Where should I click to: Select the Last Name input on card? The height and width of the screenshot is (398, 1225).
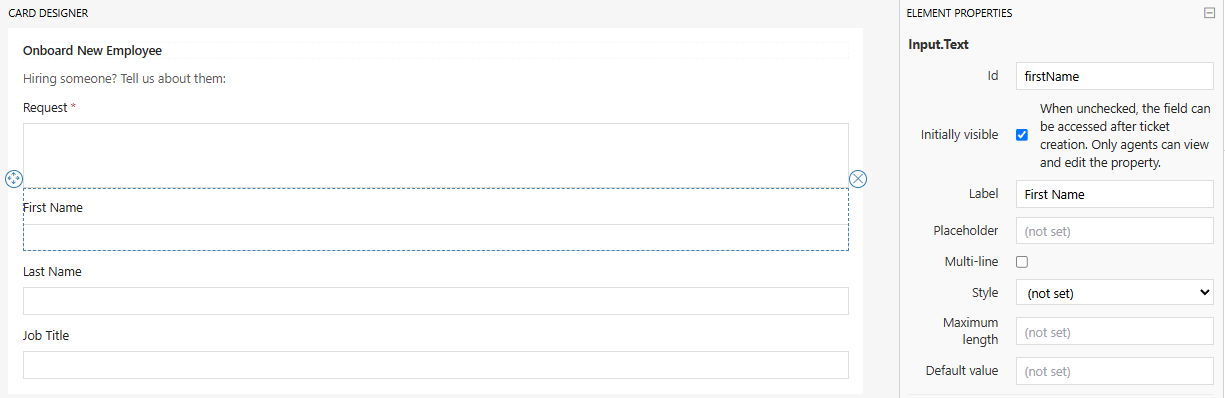tap(436, 301)
